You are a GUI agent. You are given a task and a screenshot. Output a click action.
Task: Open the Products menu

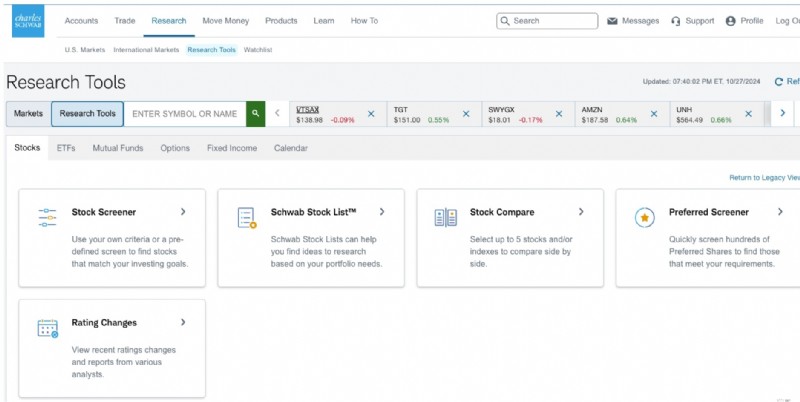281,21
